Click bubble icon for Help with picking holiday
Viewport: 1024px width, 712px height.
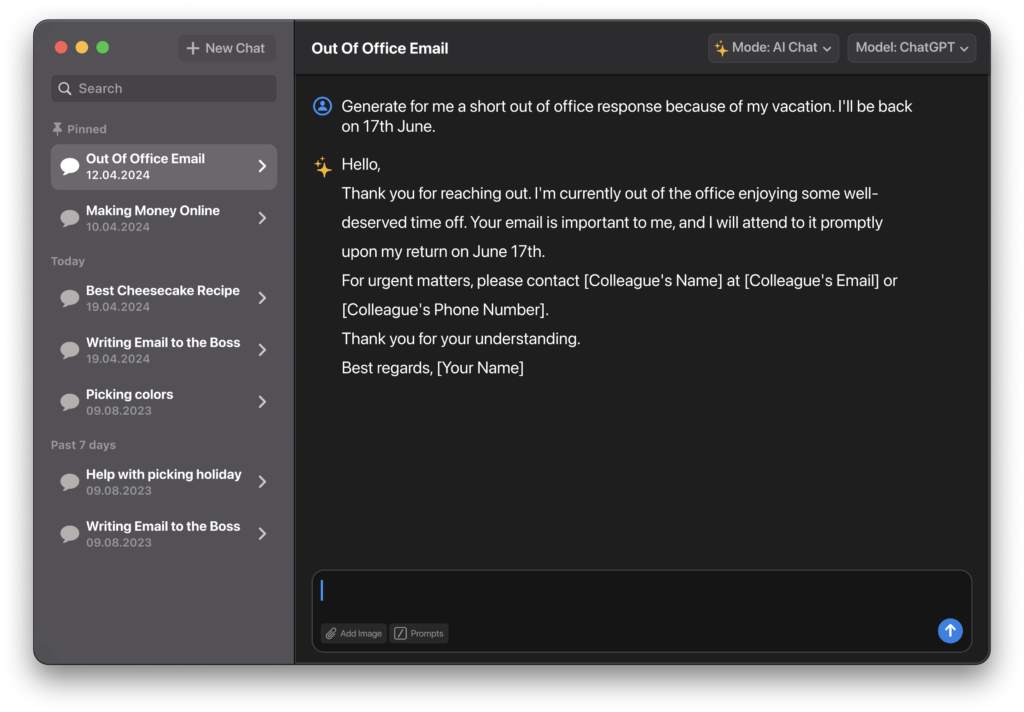point(70,482)
